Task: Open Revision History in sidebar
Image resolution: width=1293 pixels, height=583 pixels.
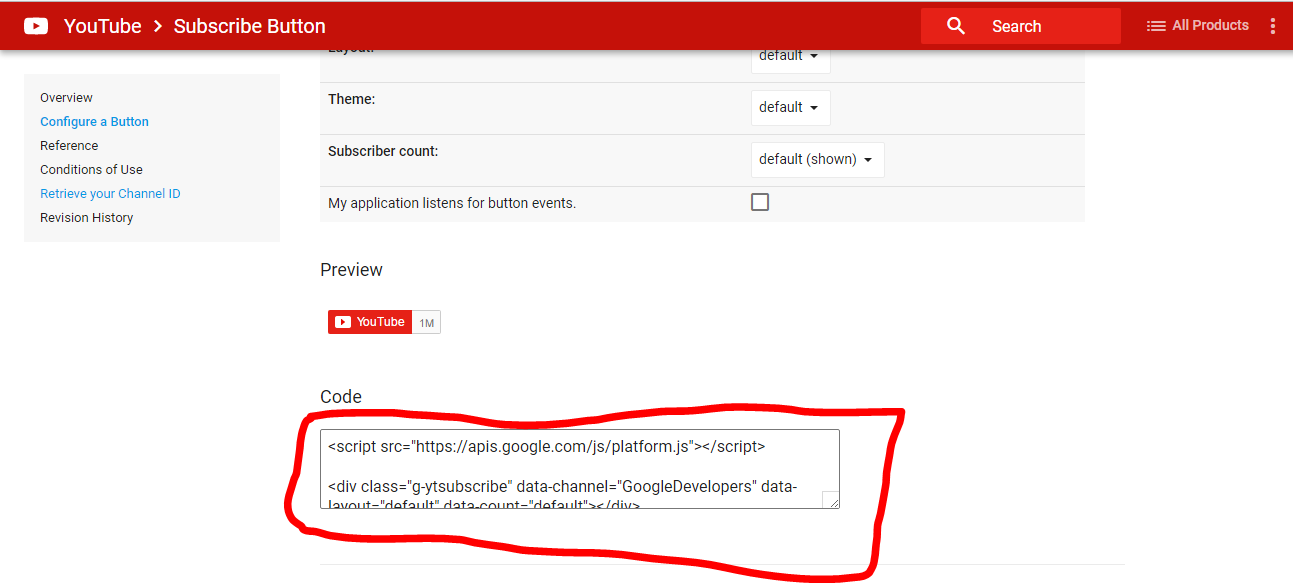Action: pos(86,218)
